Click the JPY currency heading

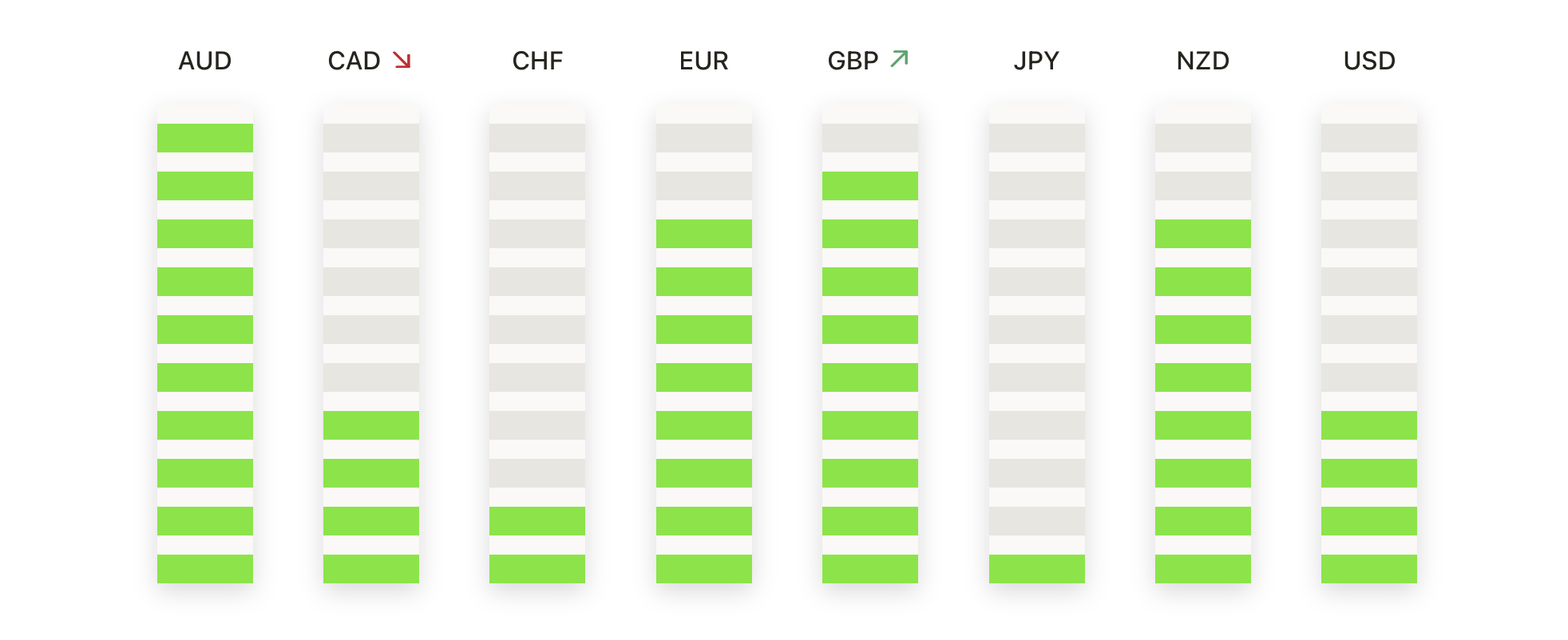[1036, 61]
